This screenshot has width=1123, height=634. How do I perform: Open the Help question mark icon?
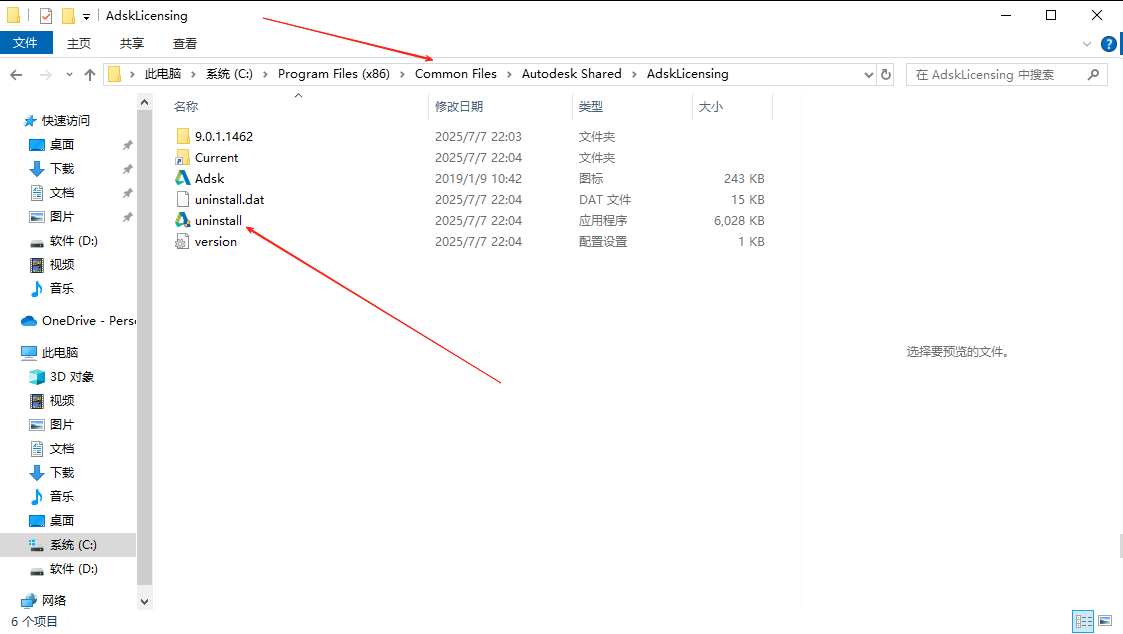tap(1109, 44)
